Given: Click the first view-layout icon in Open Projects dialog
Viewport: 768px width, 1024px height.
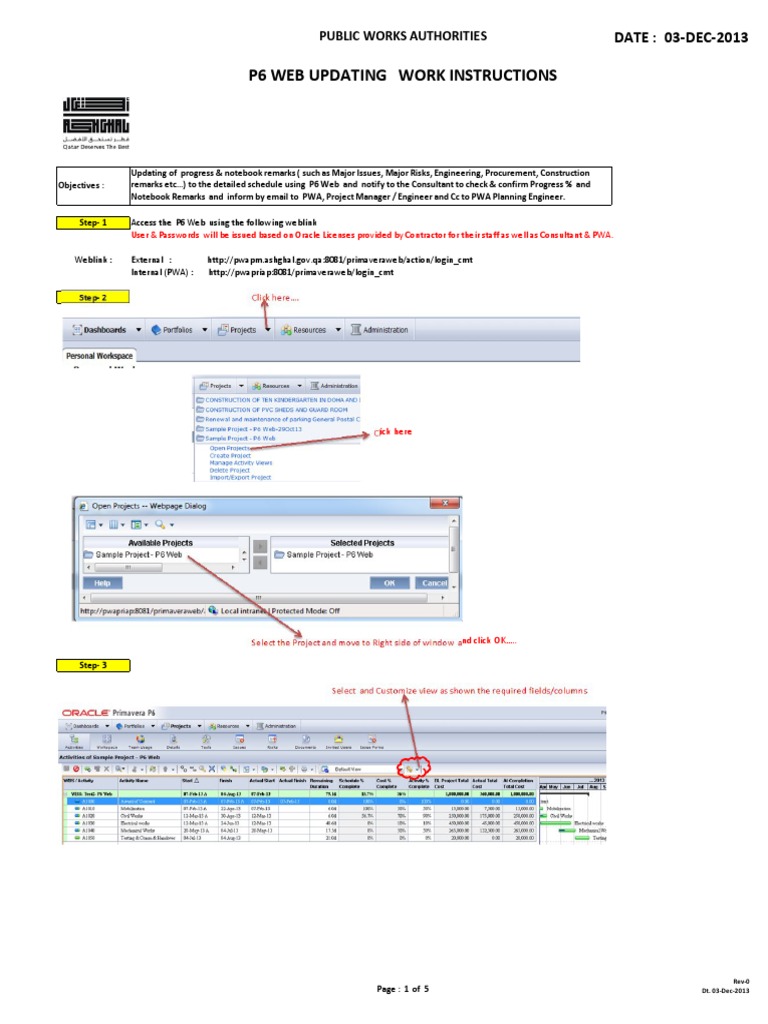Looking at the screenshot, I should coord(91,525).
